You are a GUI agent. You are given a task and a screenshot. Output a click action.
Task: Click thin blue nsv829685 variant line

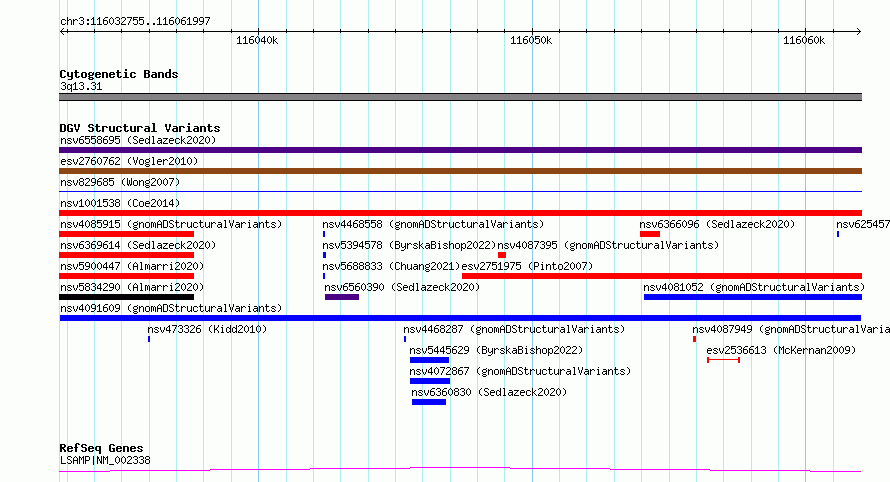(x=460, y=191)
